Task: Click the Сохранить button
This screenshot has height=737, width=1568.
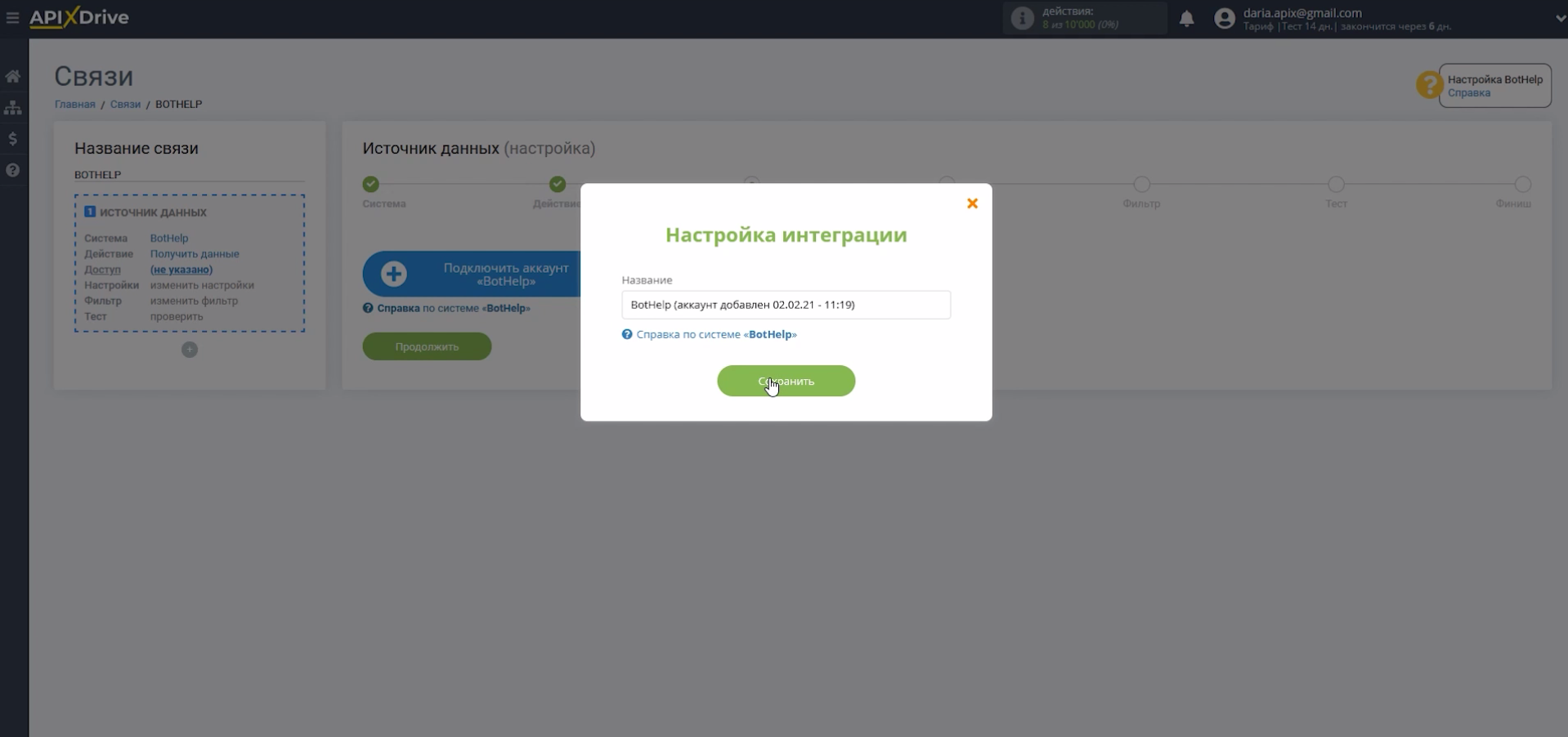Action: point(786,381)
